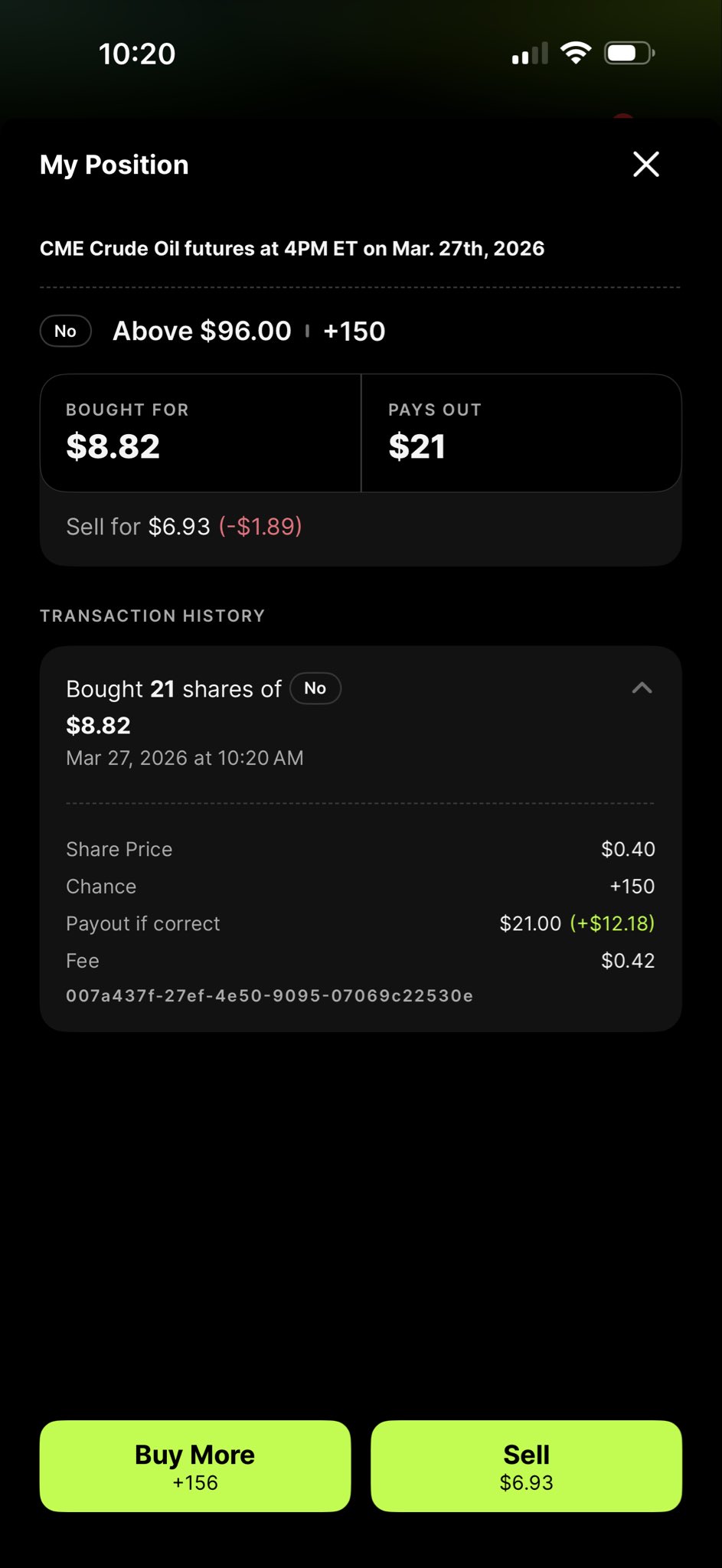Screen dimensions: 722x1568
Task: Tap the Share Price $0.40 row
Action: pos(360,849)
